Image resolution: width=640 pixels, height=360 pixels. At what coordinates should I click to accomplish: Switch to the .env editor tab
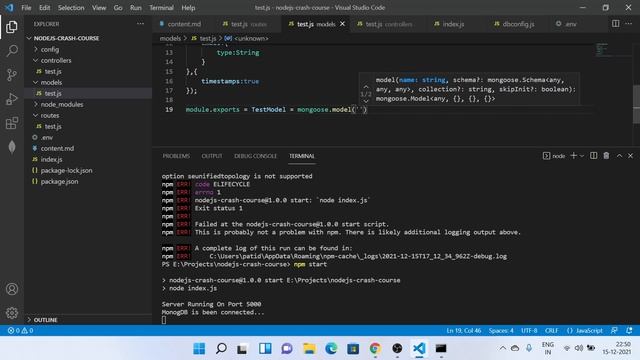tap(570, 24)
